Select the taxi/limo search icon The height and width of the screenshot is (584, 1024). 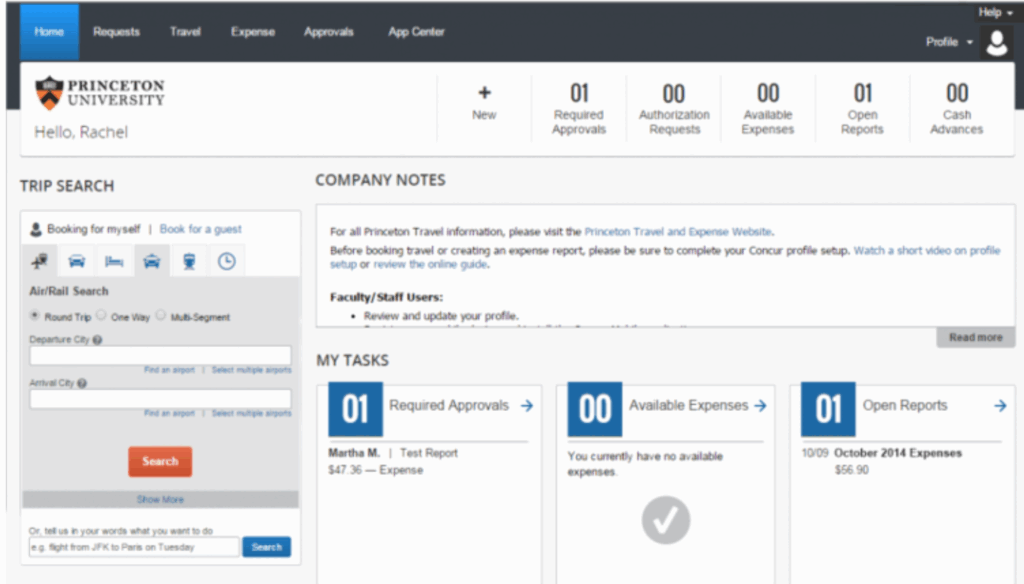(x=151, y=261)
